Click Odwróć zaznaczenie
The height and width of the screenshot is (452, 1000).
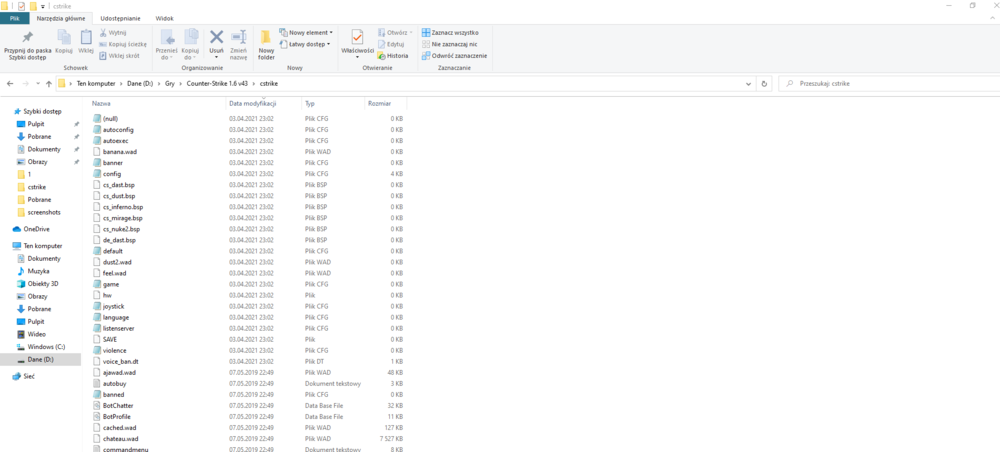click(454, 55)
